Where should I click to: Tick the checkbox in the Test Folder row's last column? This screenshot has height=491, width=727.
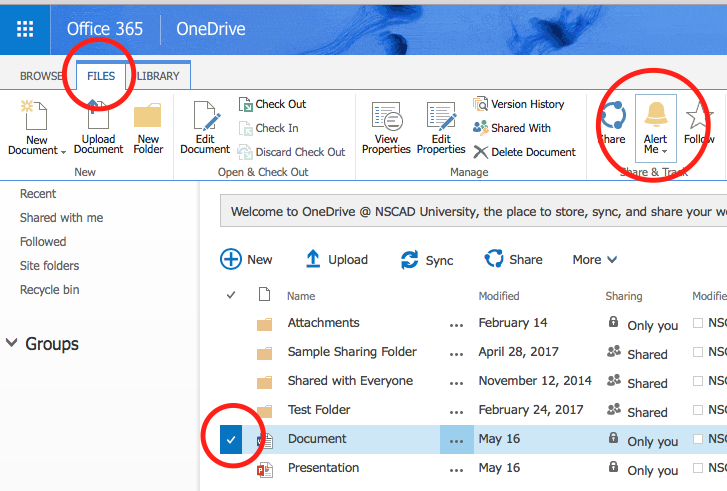[698, 410]
